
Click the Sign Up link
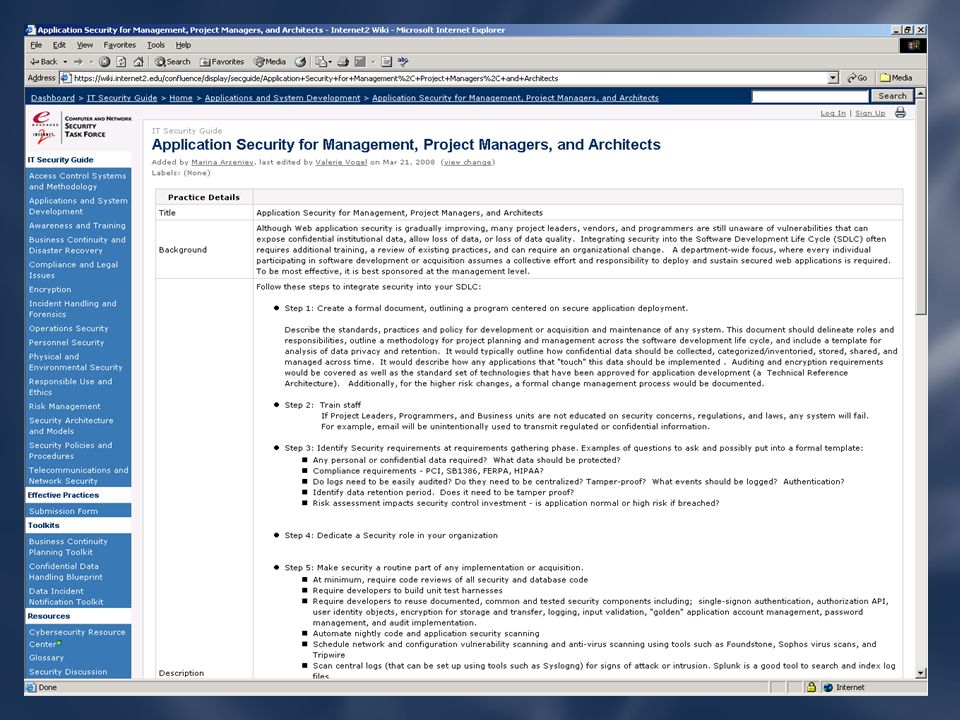click(x=870, y=113)
